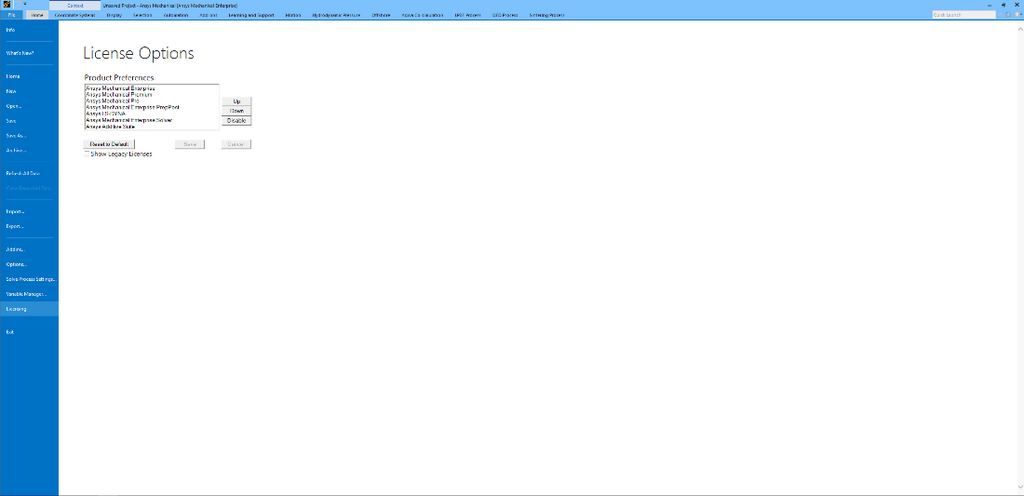This screenshot has width=1024, height=496.
Task: Open the File tab
Action: 12,14
